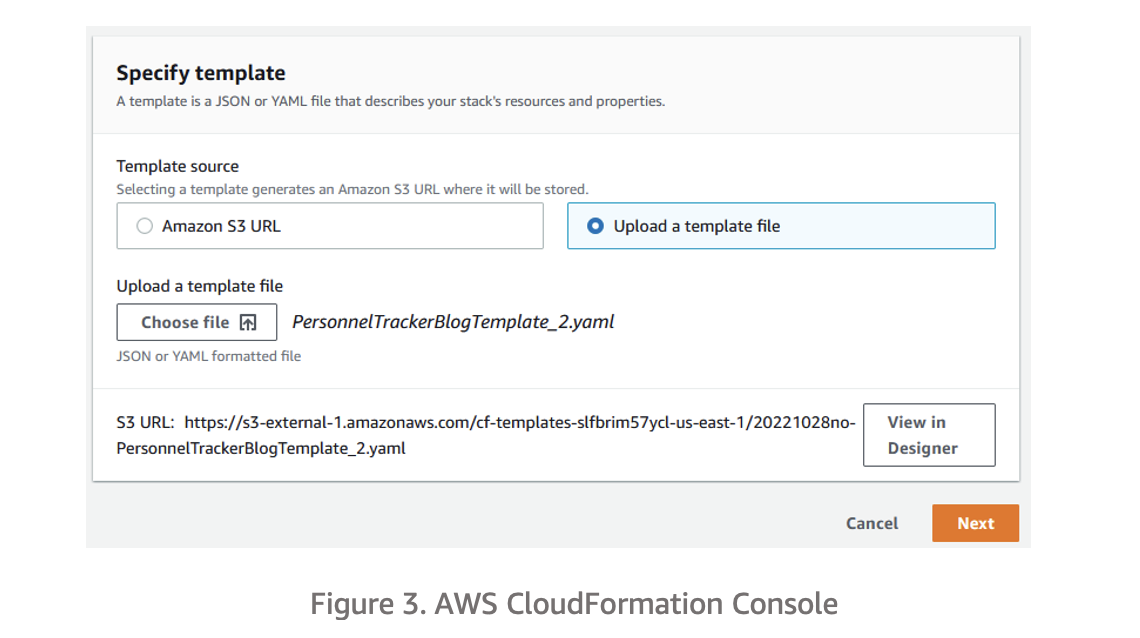
Task: Click the JSON or YAML formatted file hint
Action: 208,356
